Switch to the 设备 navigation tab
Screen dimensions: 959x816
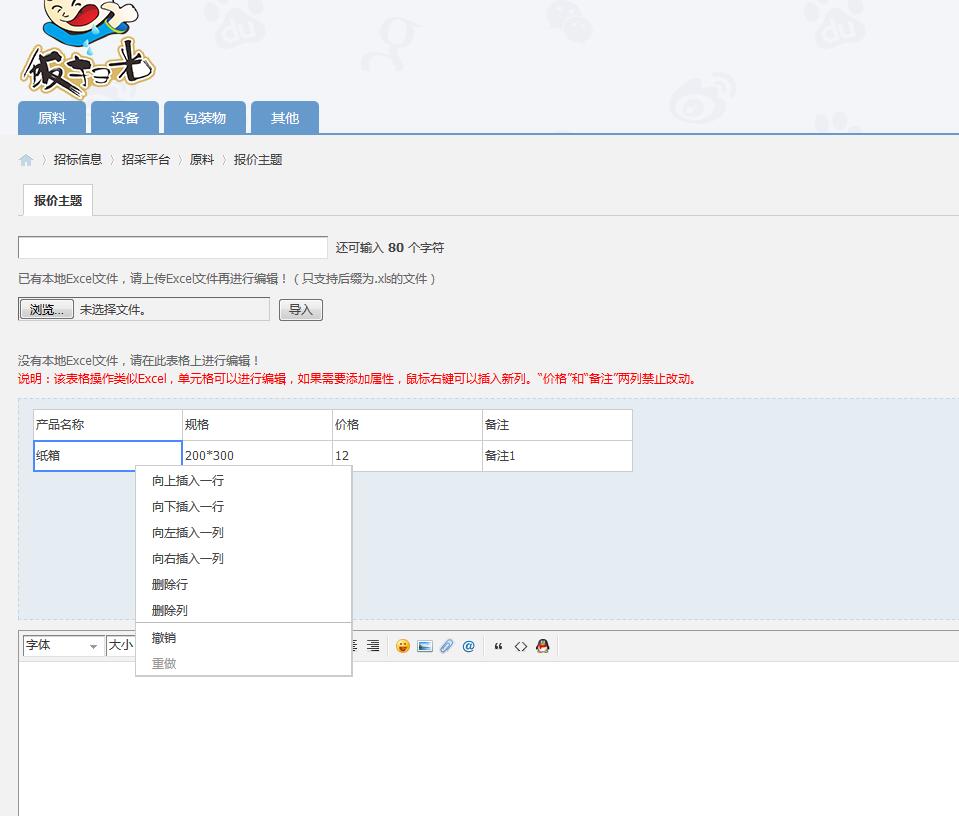[125, 118]
